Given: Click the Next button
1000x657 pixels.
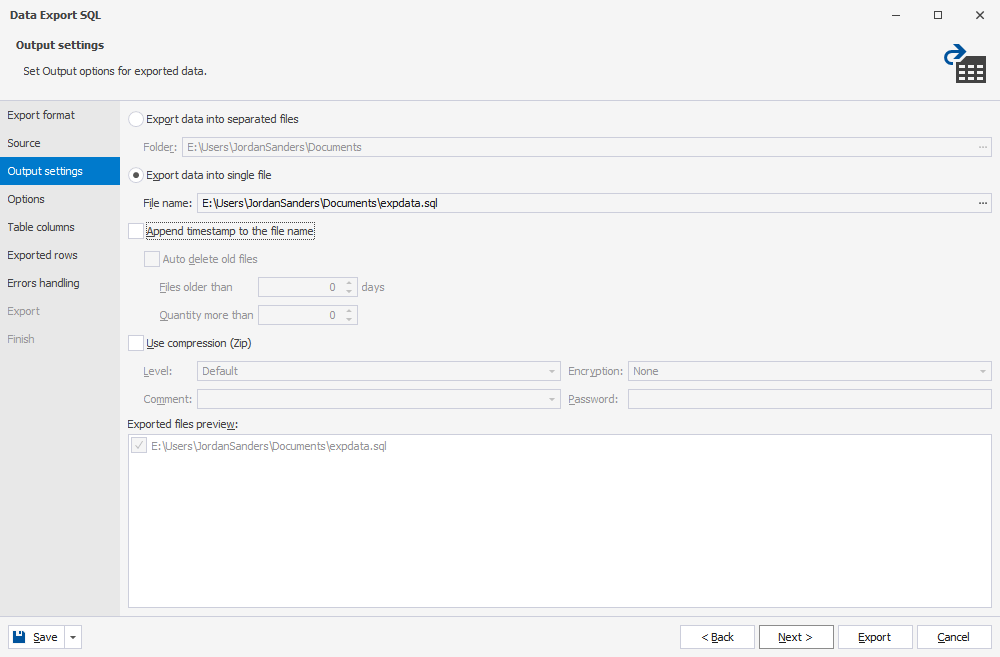Looking at the screenshot, I should 796,636.
